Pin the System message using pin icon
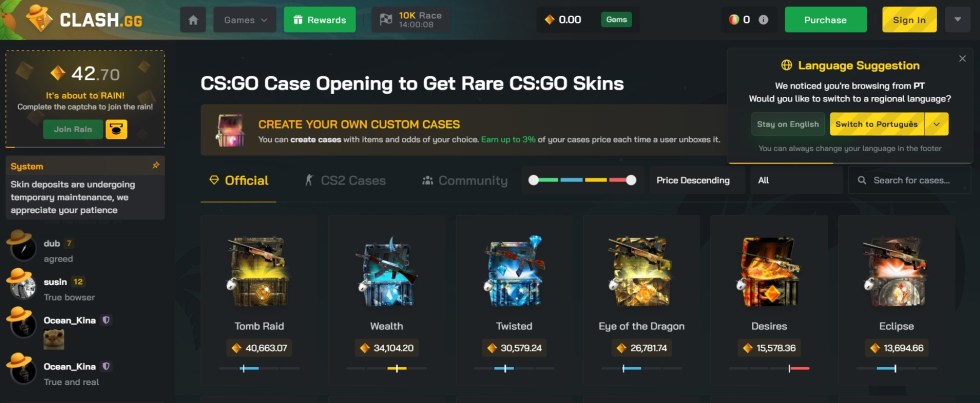 tap(156, 166)
